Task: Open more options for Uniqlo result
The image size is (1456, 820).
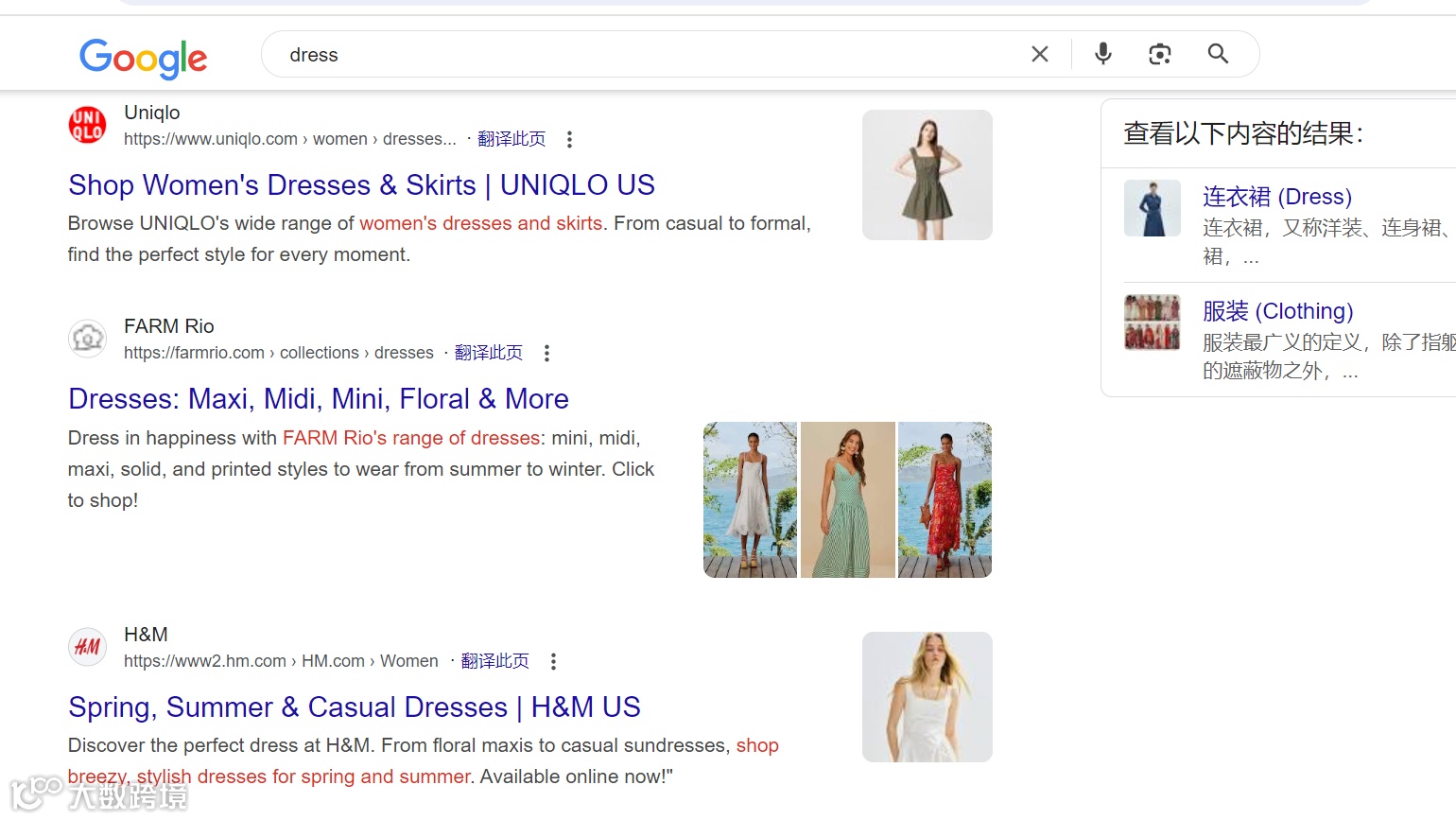Action: click(x=569, y=140)
